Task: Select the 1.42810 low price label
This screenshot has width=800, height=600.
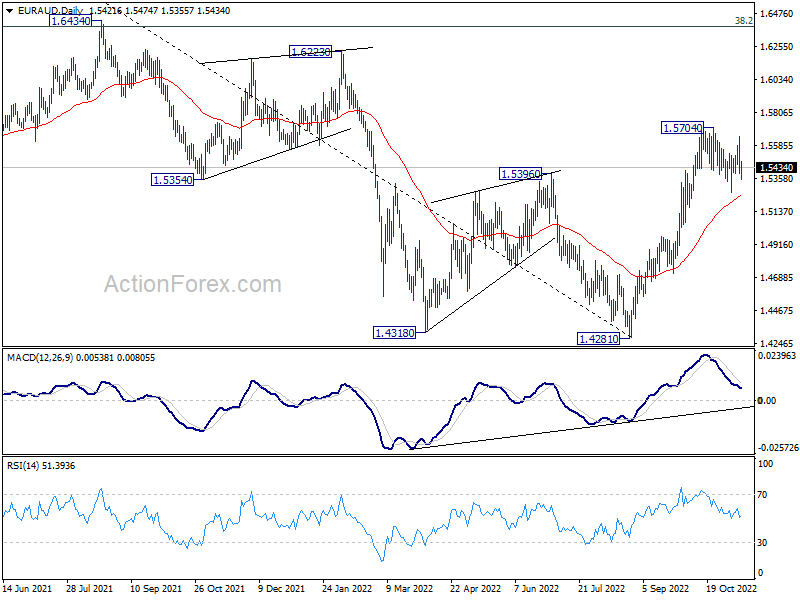Action: coord(598,338)
